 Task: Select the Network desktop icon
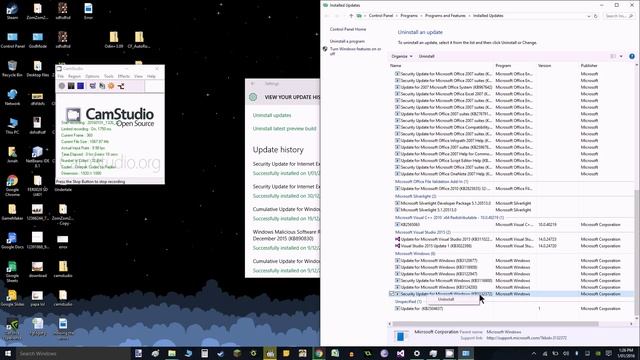pos(12,97)
